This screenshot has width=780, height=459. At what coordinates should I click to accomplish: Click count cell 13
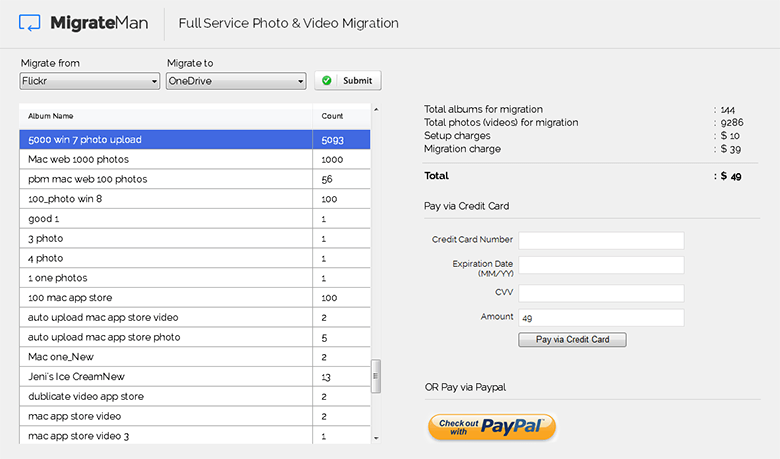coord(342,376)
